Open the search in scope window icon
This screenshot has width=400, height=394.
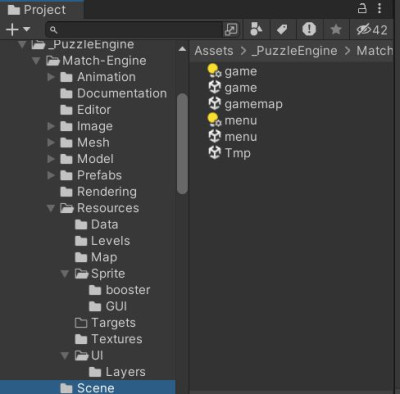click(x=231, y=30)
